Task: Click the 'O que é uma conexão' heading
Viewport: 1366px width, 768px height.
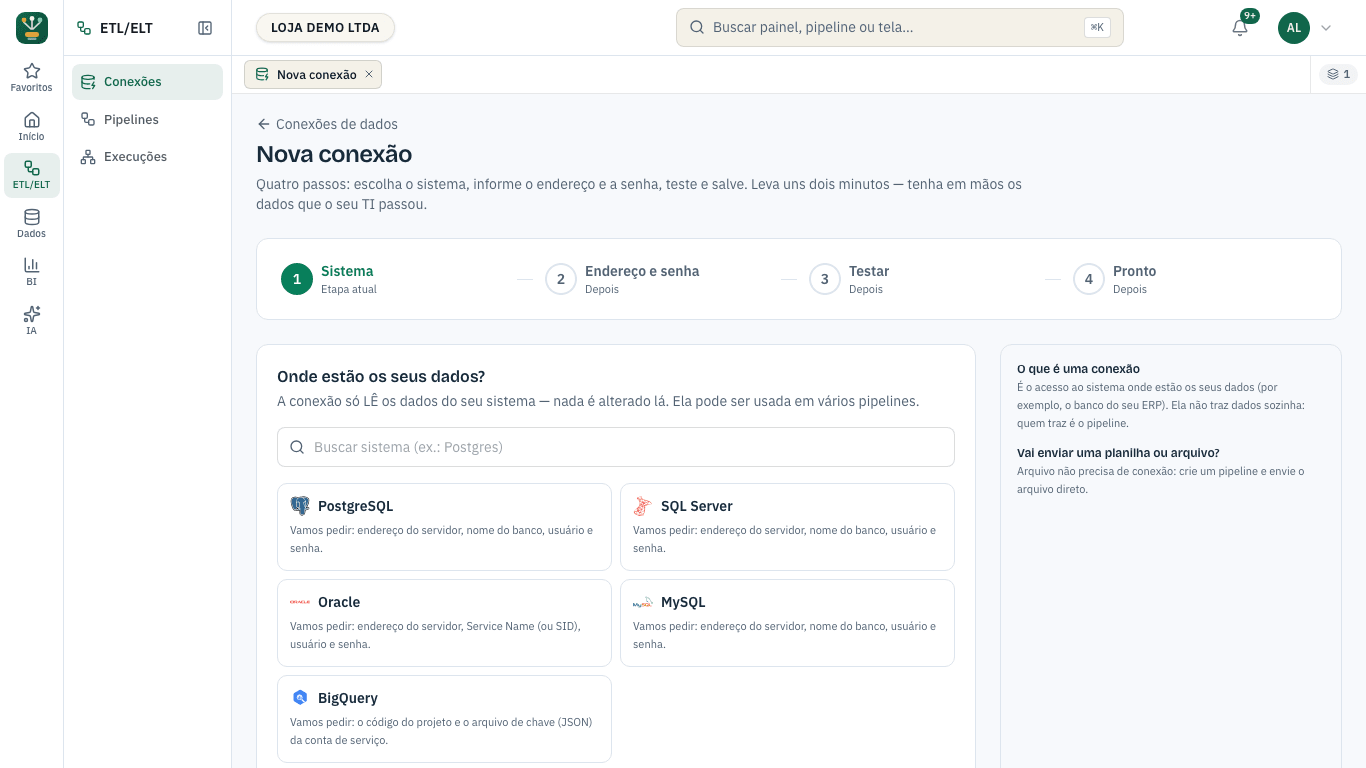Action: pos(1078,369)
